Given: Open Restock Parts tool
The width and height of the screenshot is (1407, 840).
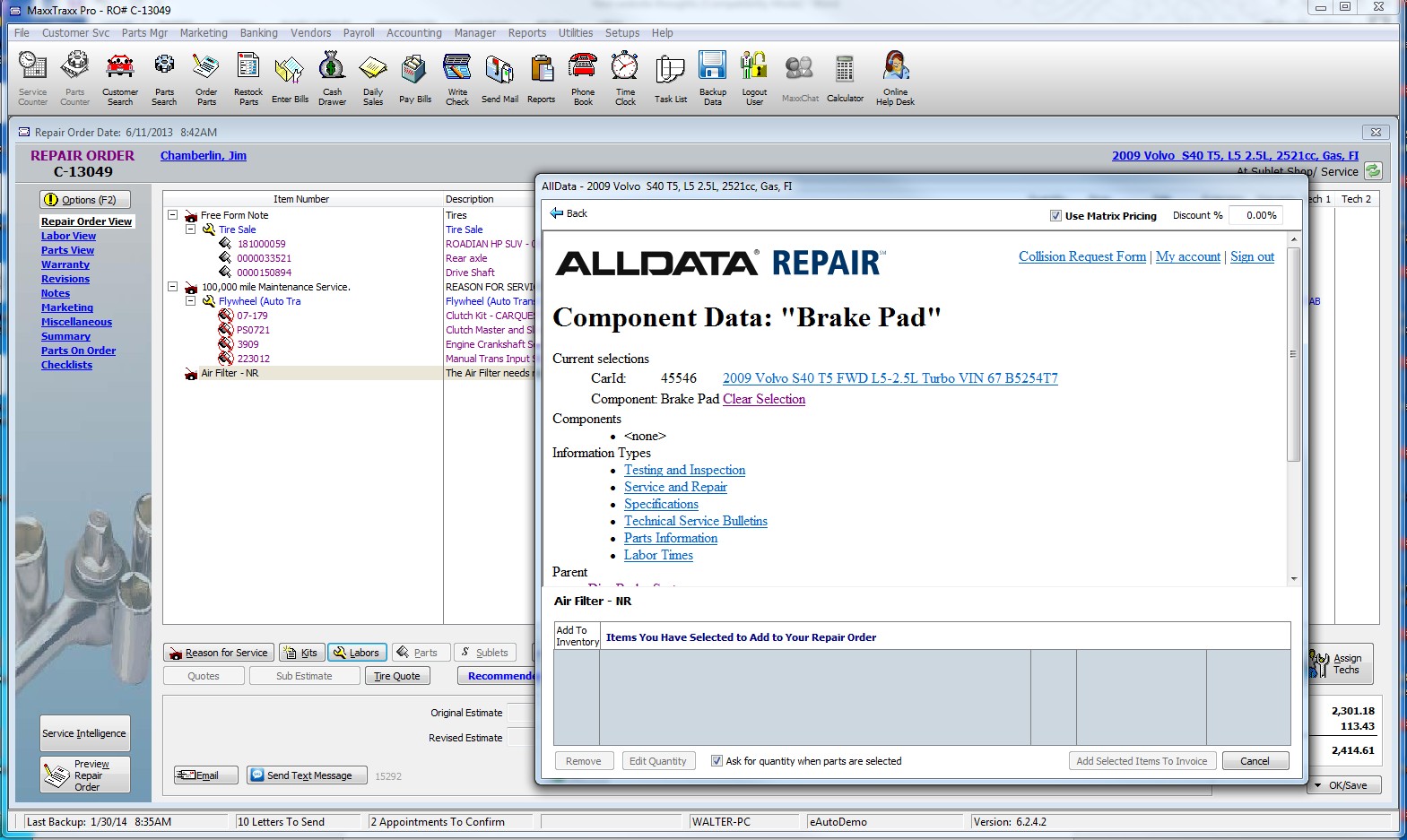Looking at the screenshot, I should point(248,79).
